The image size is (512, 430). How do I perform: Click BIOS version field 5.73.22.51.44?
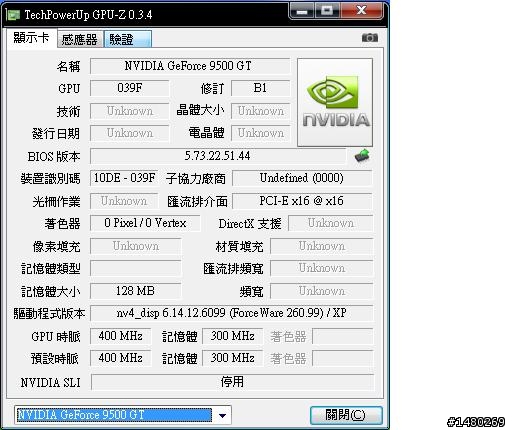coord(218,156)
